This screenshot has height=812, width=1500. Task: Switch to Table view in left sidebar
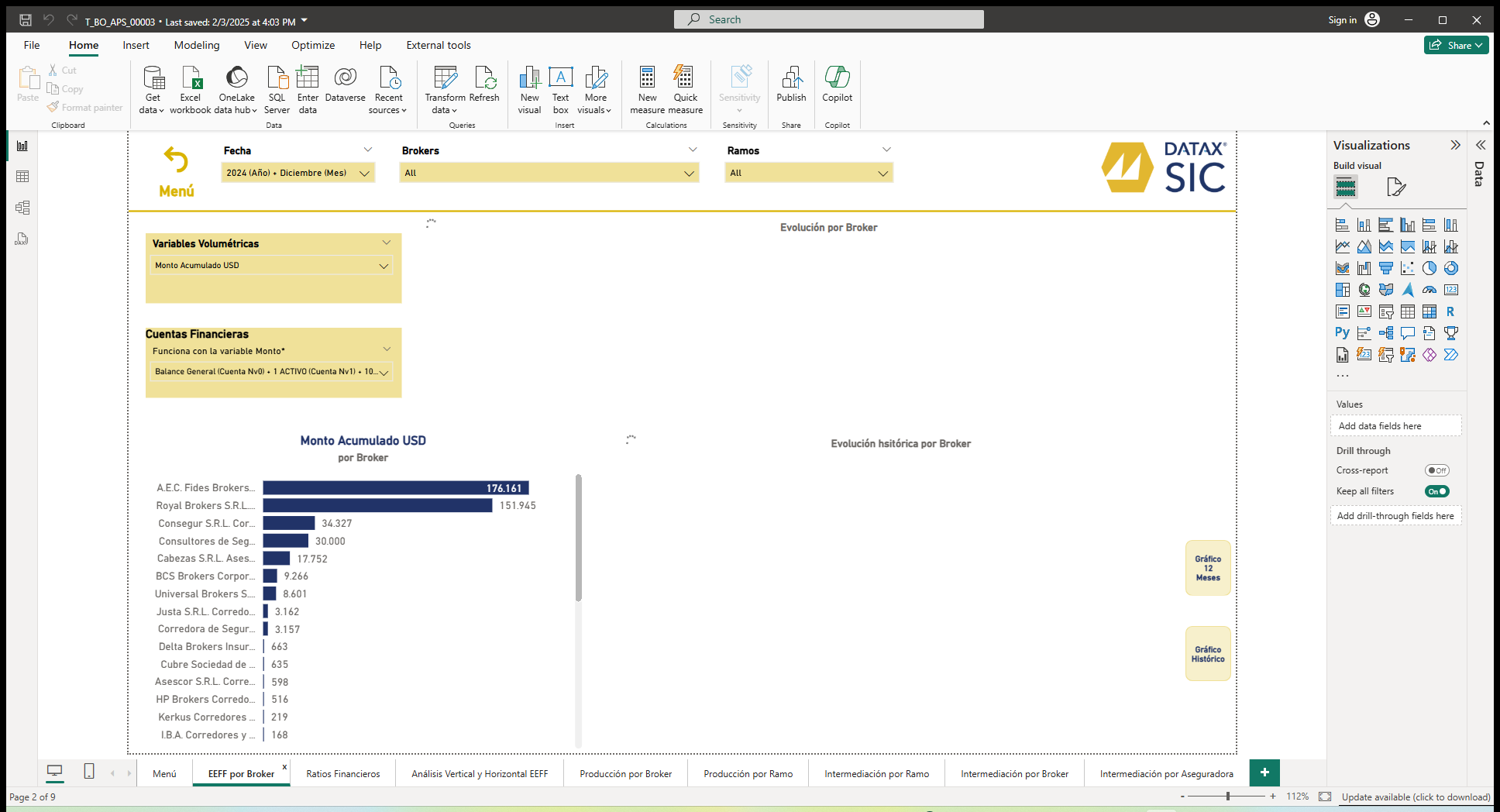coord(22,177)
